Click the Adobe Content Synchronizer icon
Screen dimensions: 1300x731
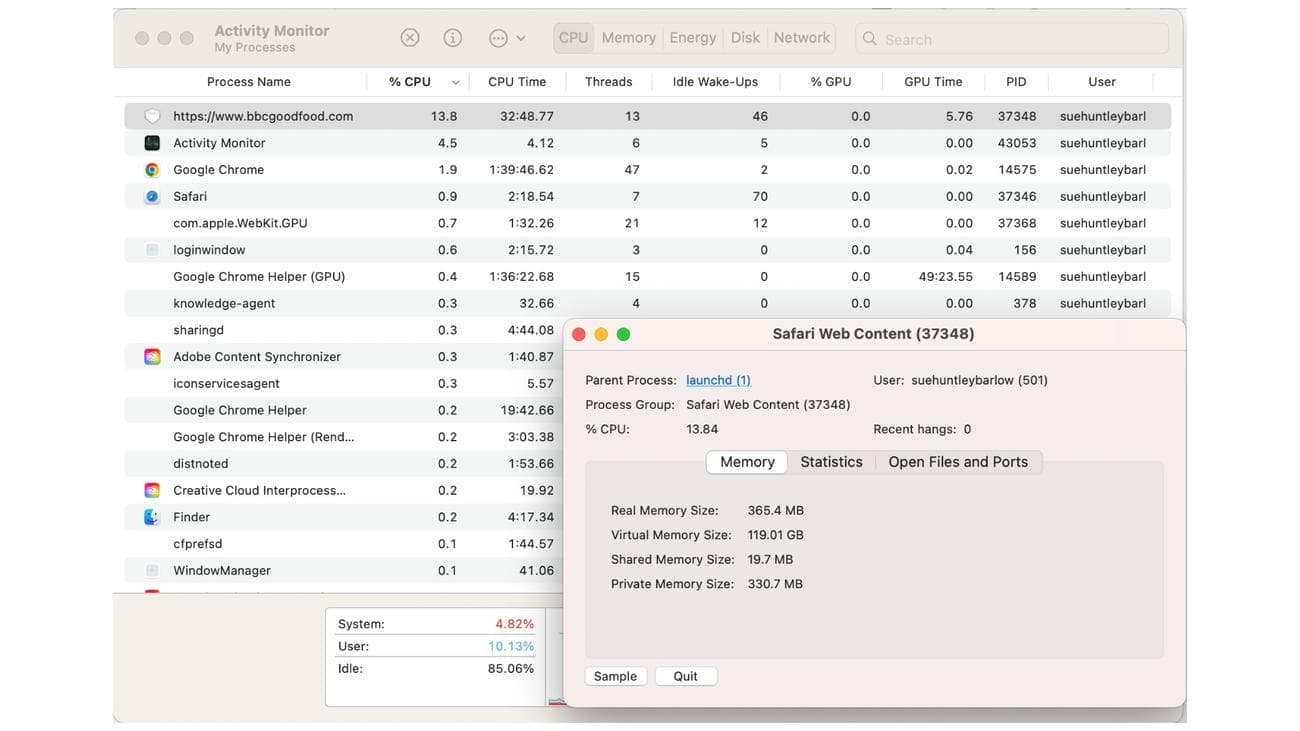[x=152, y=357]
